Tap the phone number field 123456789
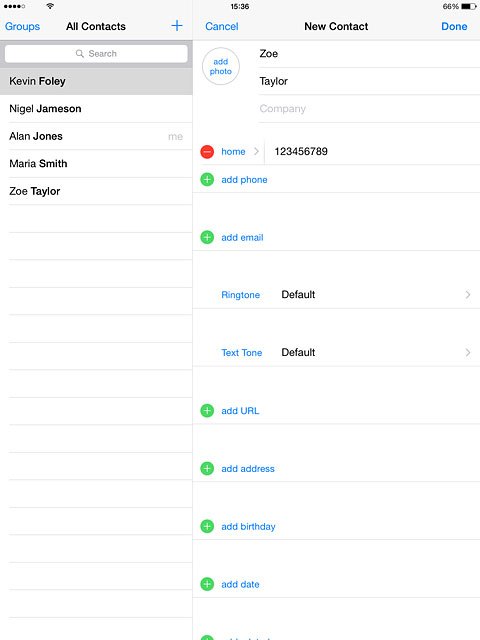This screenshot has height=640, width=480. pos(372,151)
